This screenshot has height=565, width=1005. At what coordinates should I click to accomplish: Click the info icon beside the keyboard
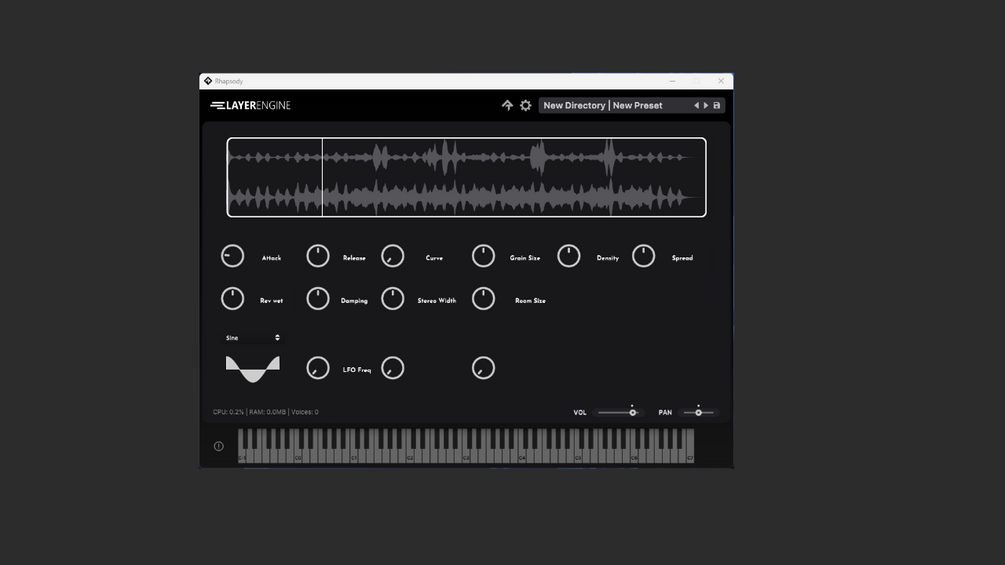pyautogui.click(x=219, y=446)
